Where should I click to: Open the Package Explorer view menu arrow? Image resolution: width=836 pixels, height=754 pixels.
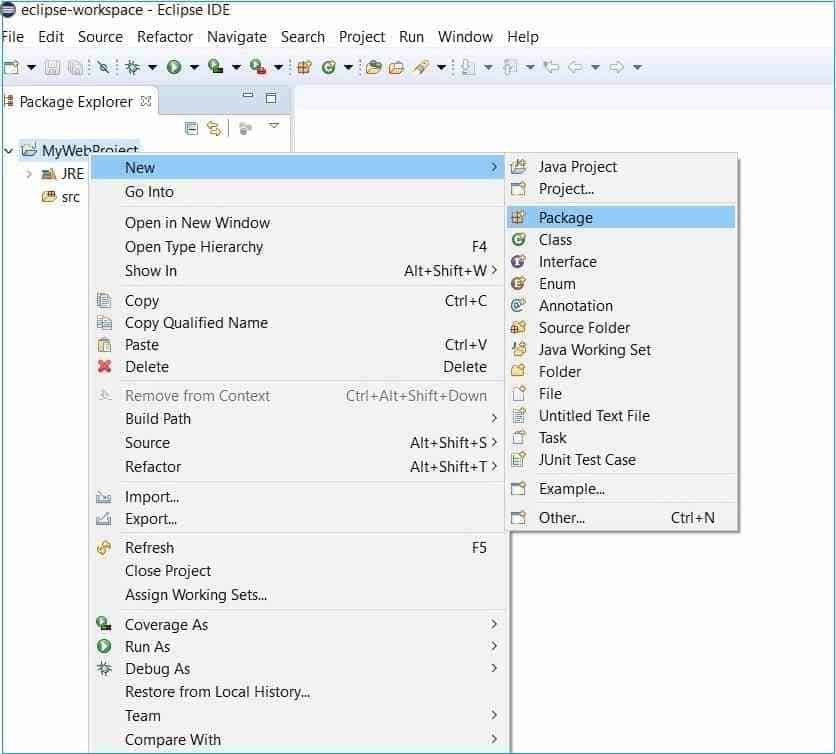[273, 127]
